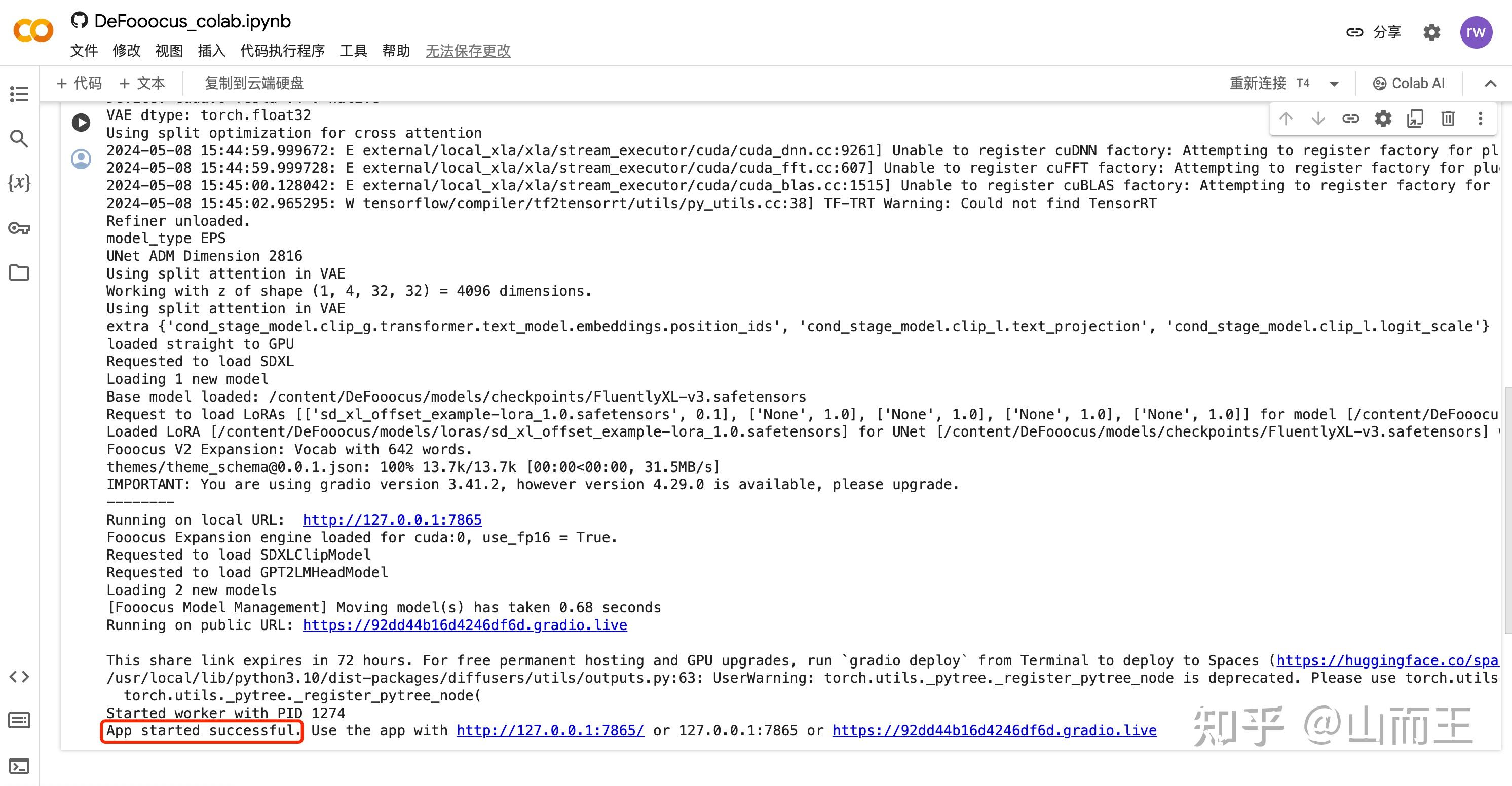Image resolution: width=1512 pixels, height=786 pixels.
Task: Move cell down with the arrow icon
Action: pyautogui.click(x=1318, y=119)
